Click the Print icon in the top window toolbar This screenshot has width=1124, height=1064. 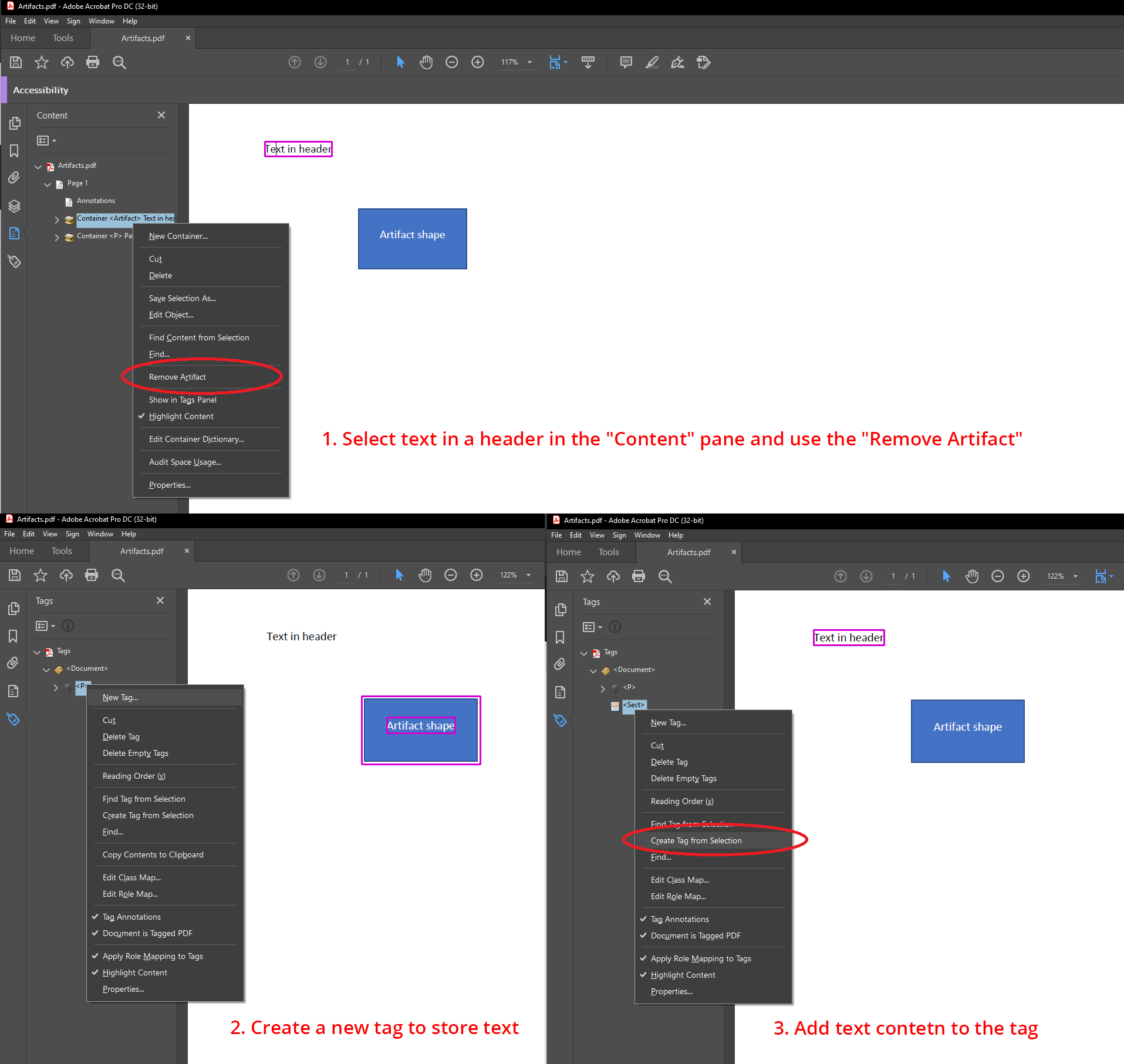point(93,62)
